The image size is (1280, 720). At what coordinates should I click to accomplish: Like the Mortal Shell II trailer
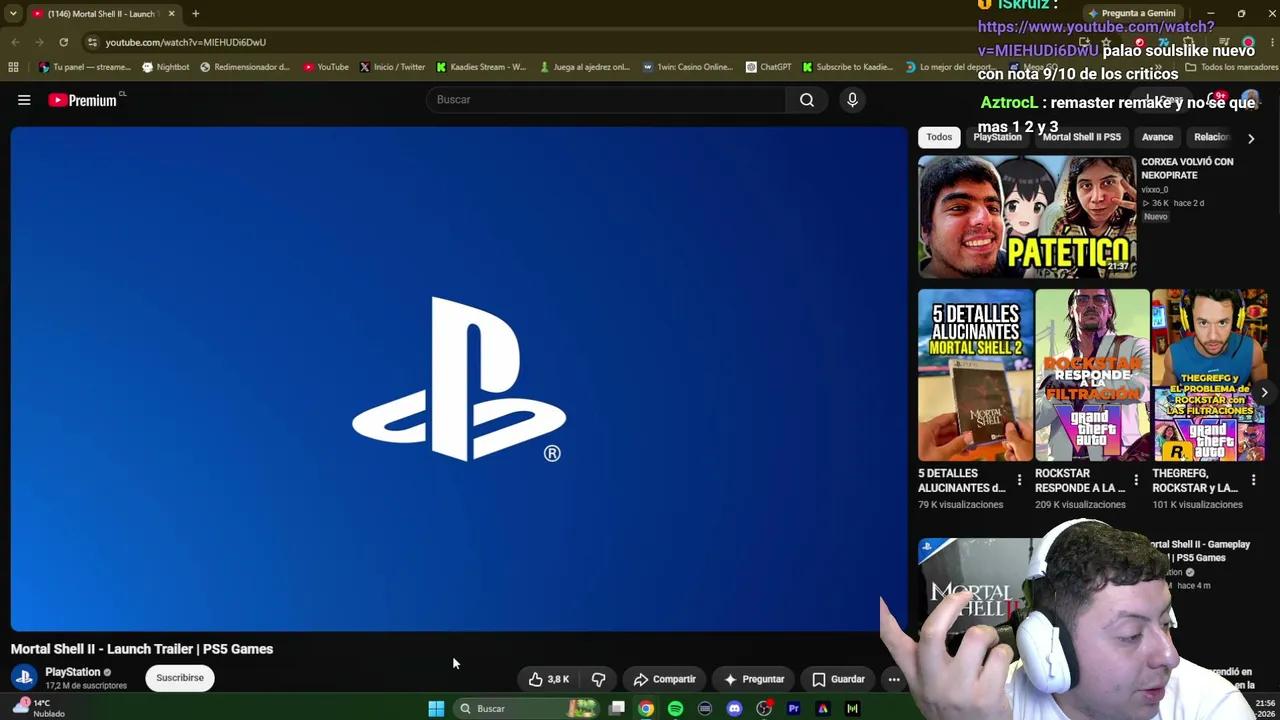point(549,679)
